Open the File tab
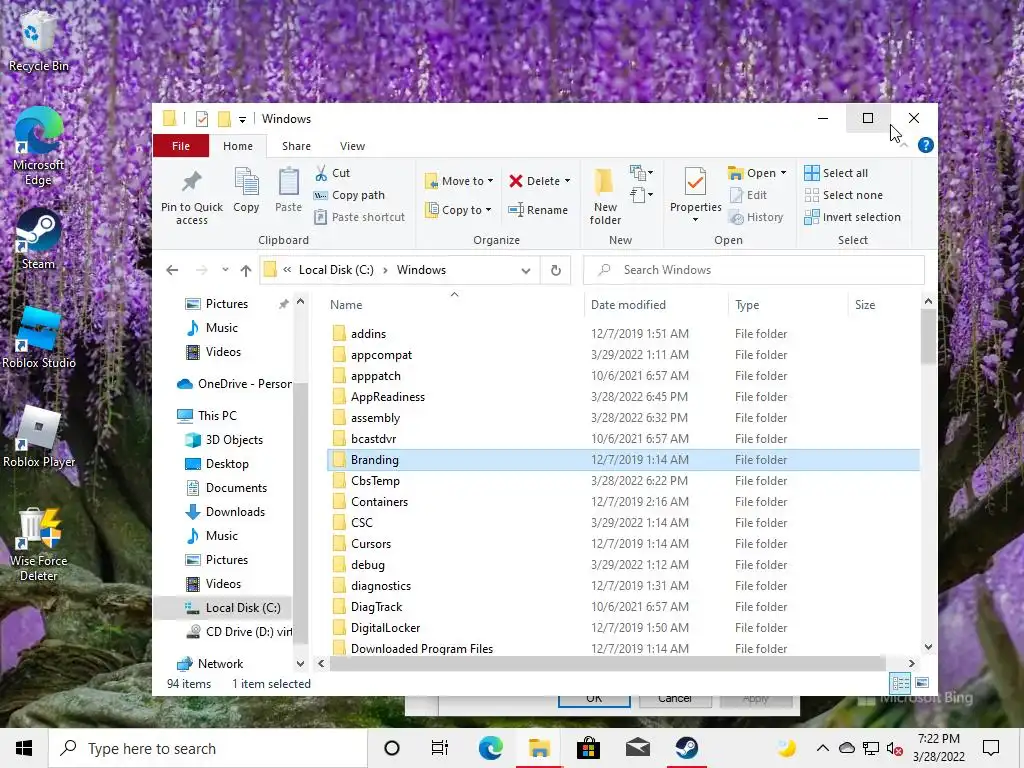This screenshot has width=1024, height=768. pyautogui.click(x=181, y=146)
